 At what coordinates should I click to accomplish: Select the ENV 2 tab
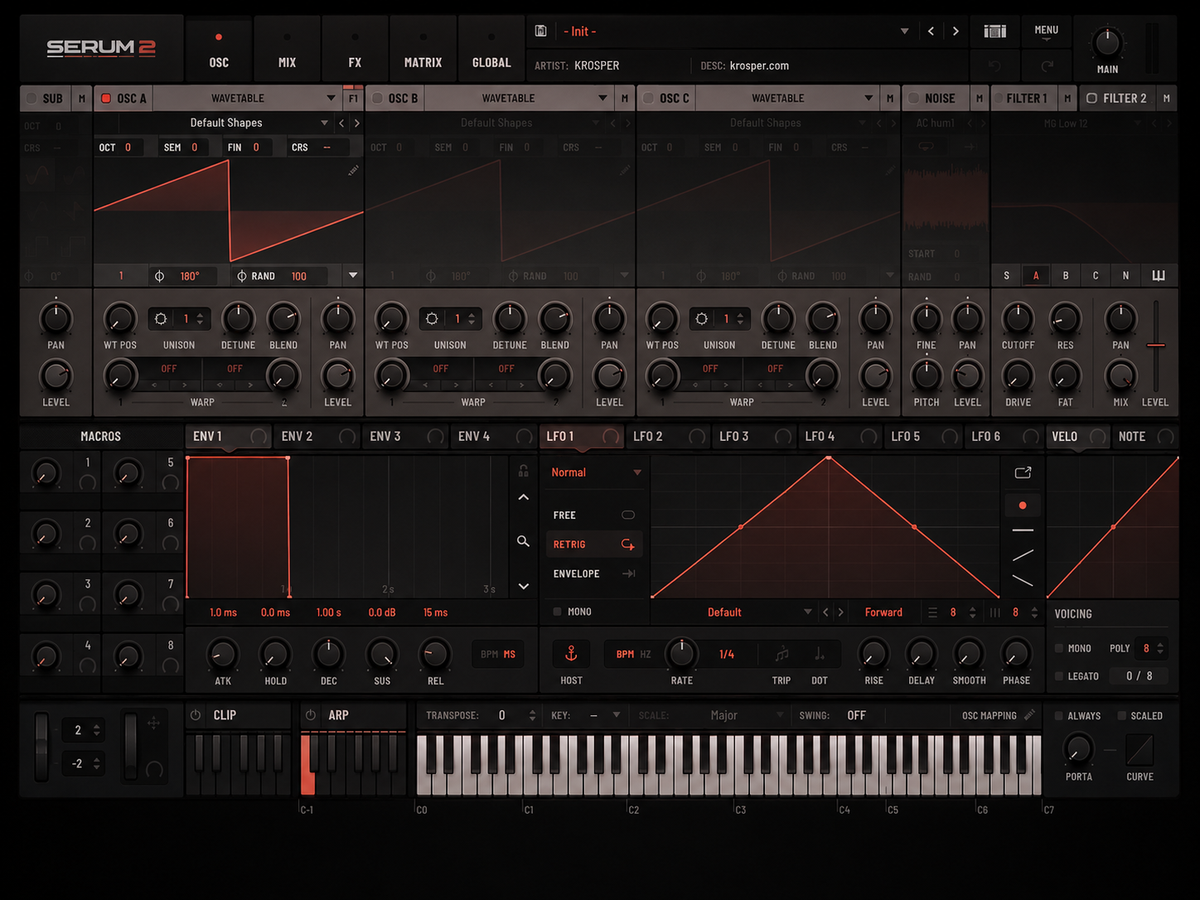coord(316,436)
